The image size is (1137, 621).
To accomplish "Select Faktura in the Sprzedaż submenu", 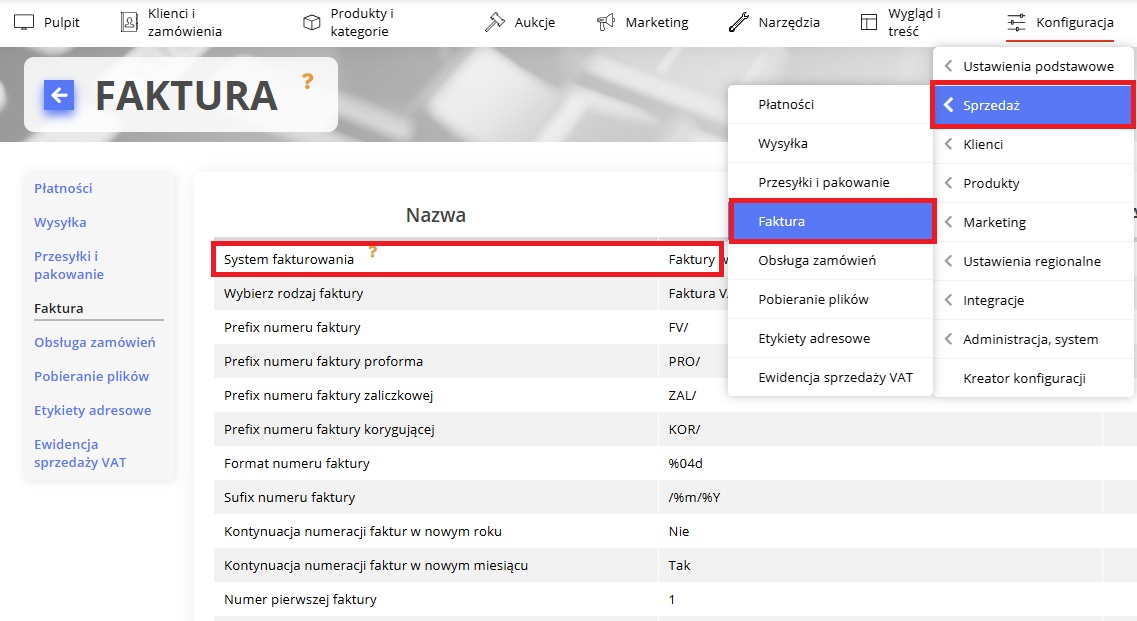I will (x=832, y=221).
